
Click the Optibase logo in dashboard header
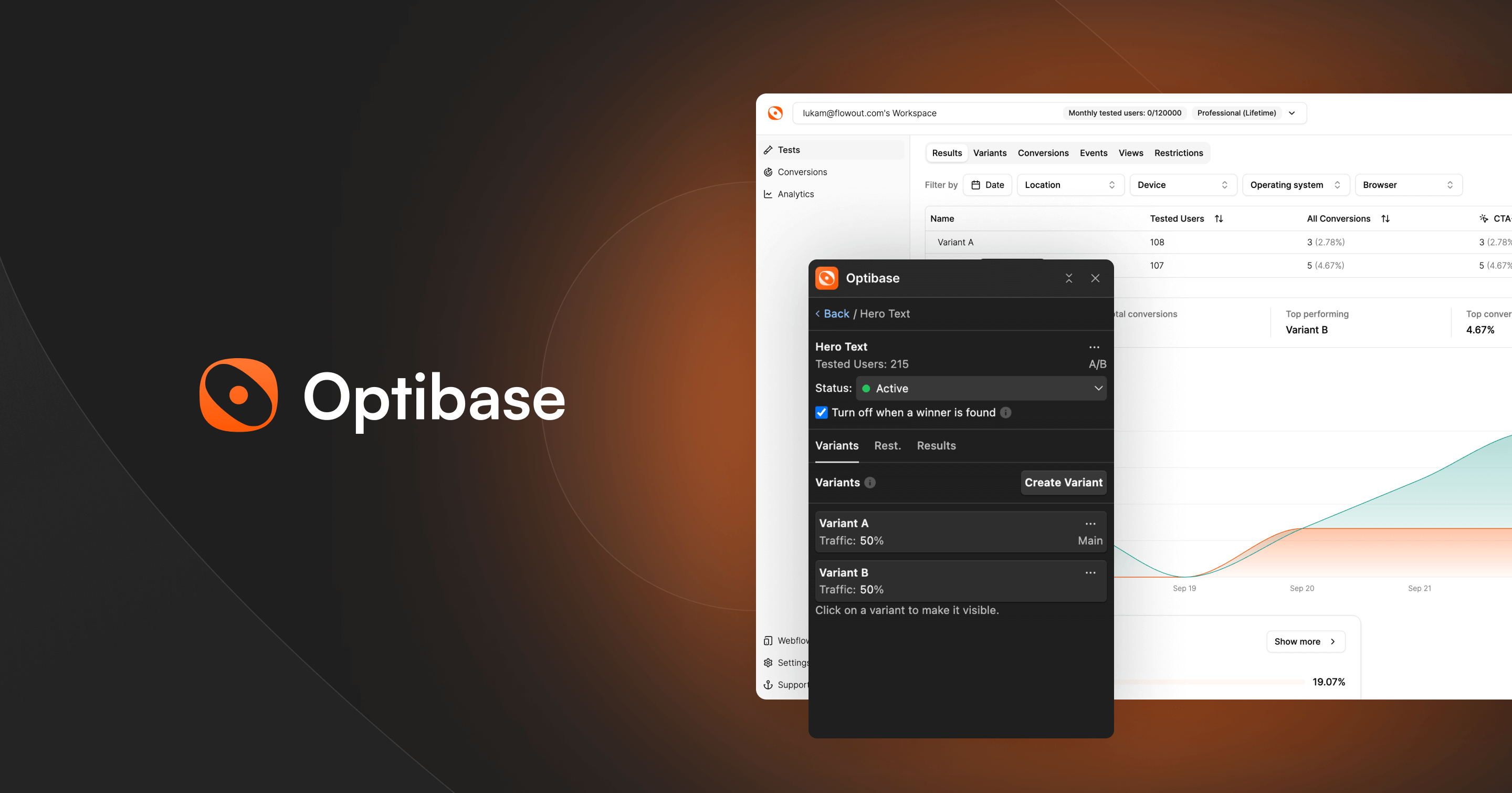(x=775, y=113)
